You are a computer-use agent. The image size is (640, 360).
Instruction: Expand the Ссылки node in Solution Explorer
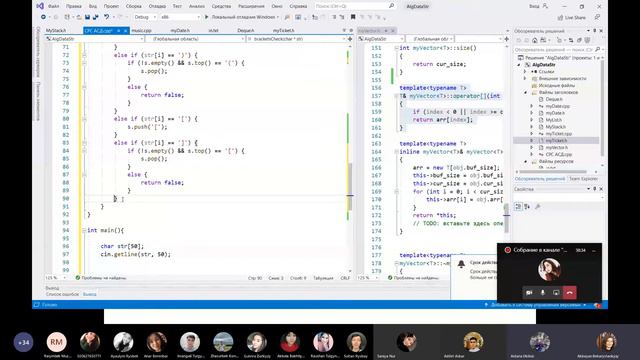526,72
